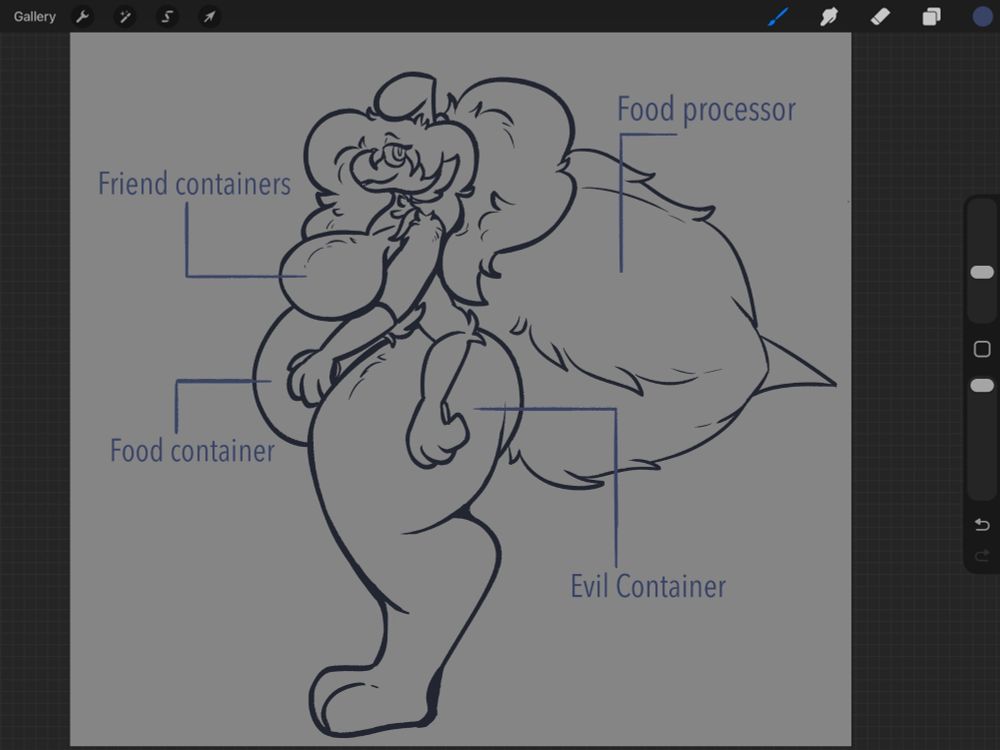Open the Actions wrench menu

pos(82,17)
